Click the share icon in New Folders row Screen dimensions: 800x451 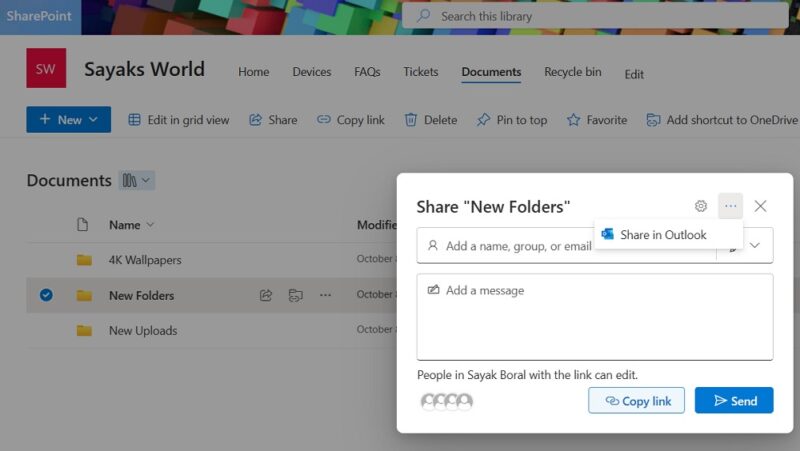(266, 295)
